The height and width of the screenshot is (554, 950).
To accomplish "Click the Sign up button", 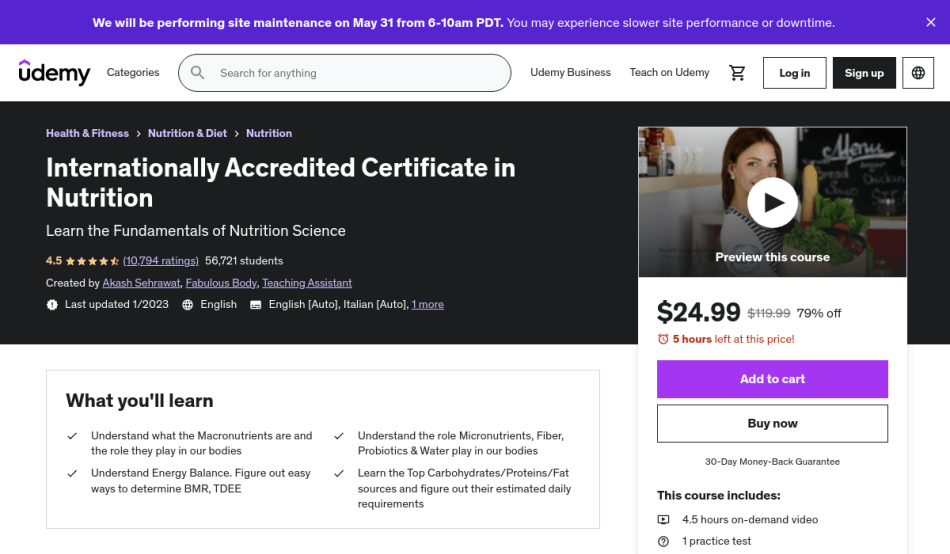I will 864,73.
